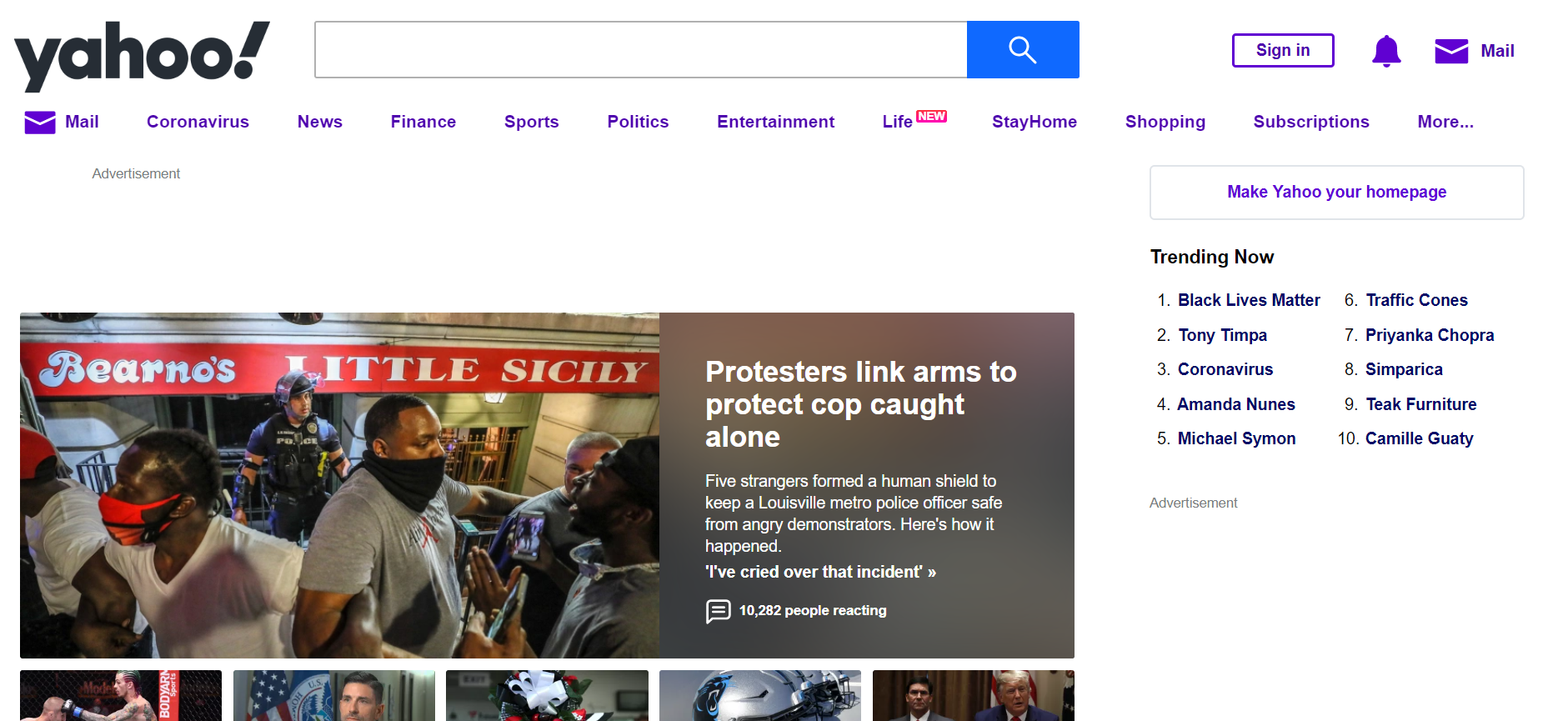Click the article summary about Louisville officer

click(854, 513)
